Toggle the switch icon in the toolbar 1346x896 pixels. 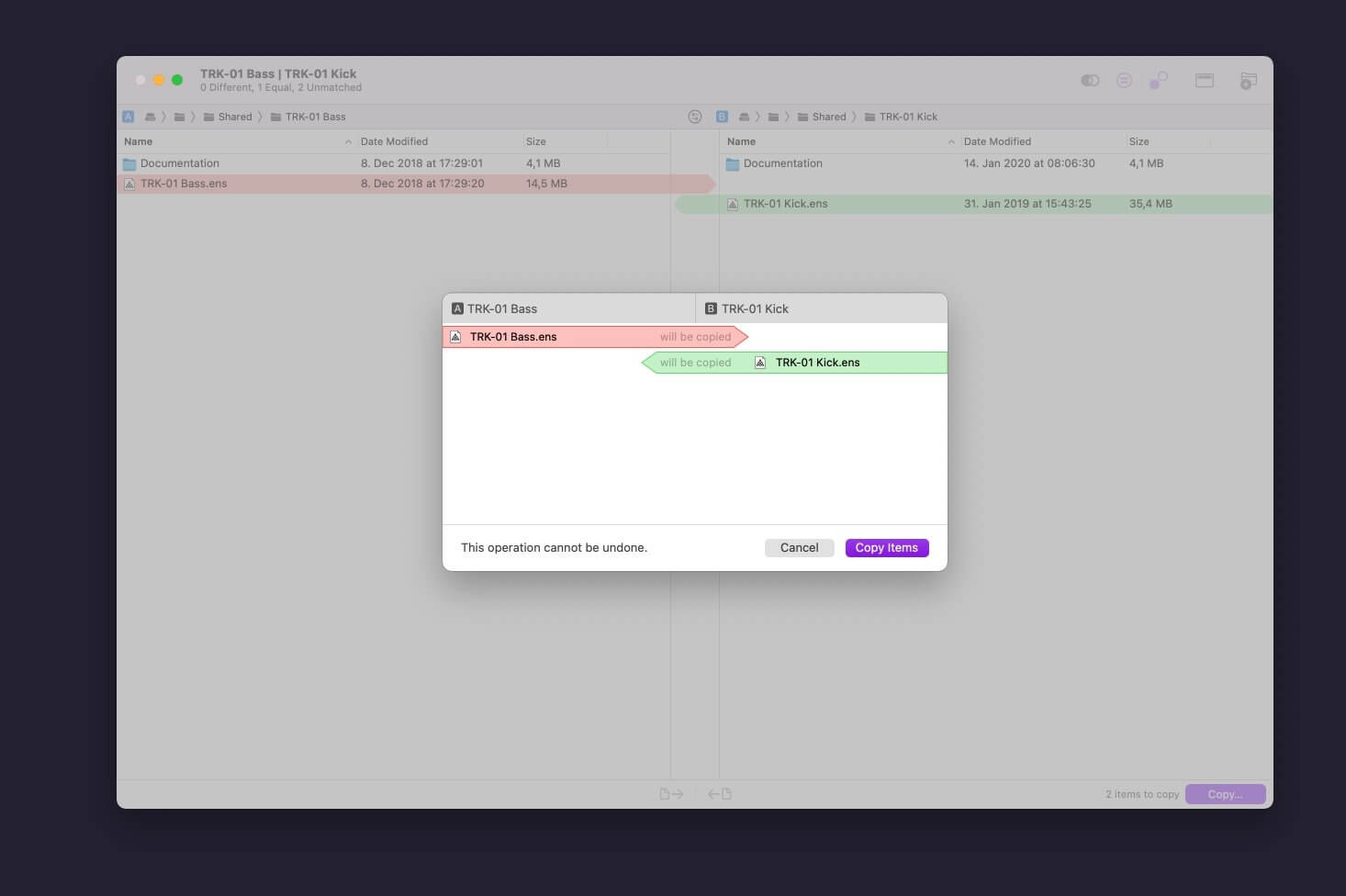[1090, 81]
